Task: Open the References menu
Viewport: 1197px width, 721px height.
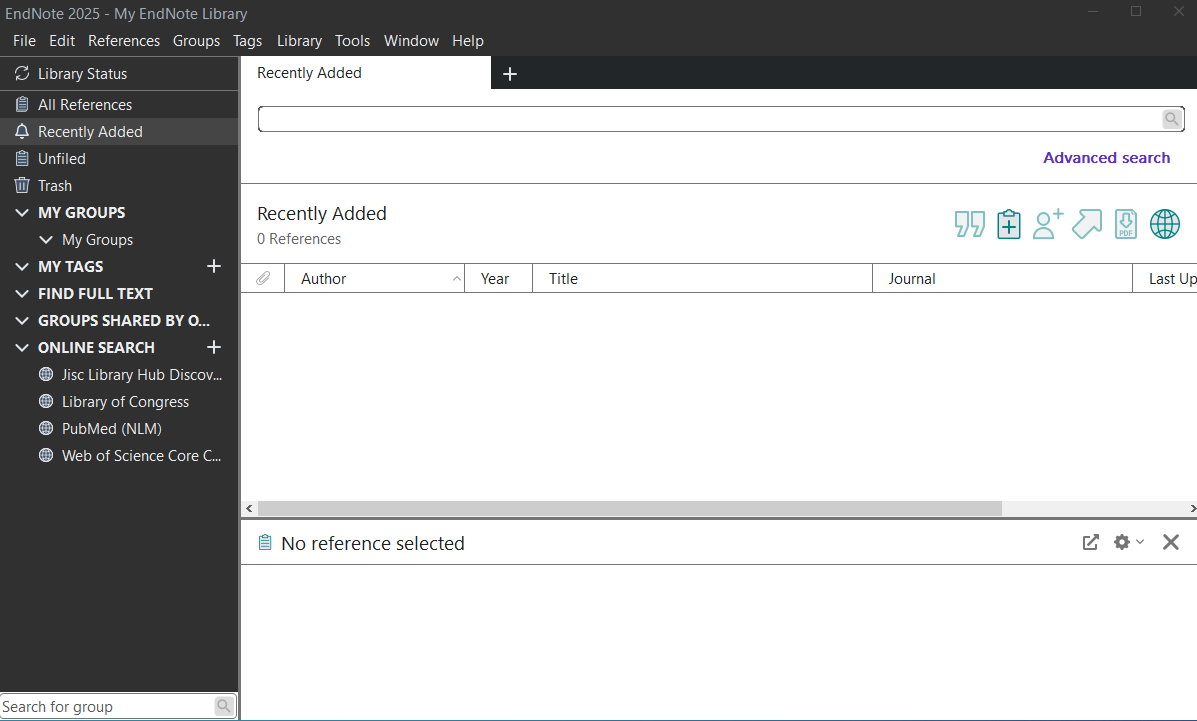Action: [x=124, y=41]
